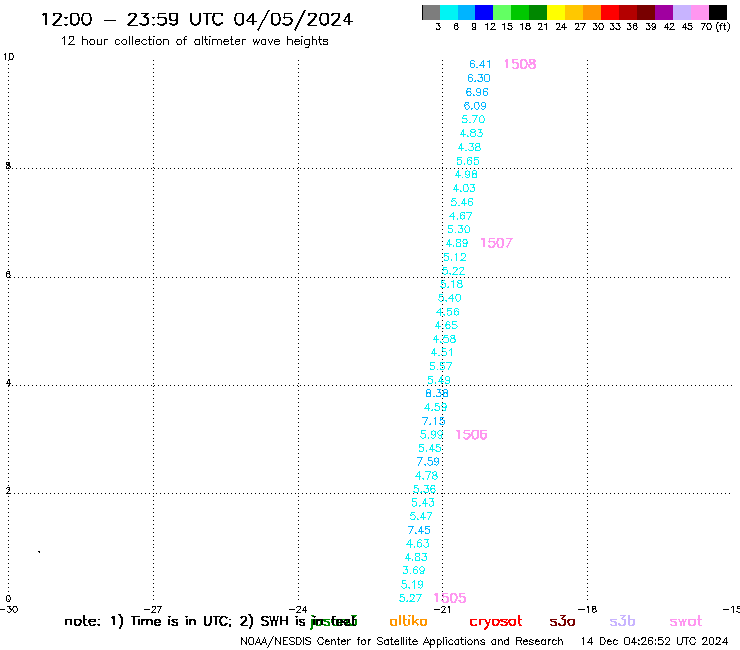Screen dimensions: 740x650
Task: Pick the black swatch ending the color scale
Action: pyautogui.click(x=717, y=12)
